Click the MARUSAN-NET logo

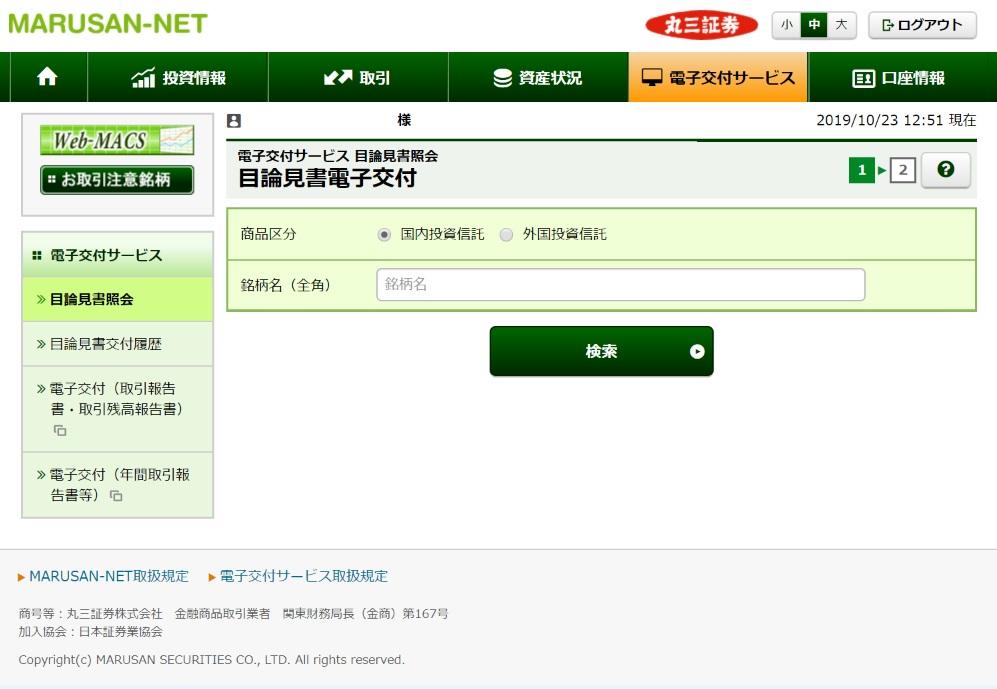pos(108,24)
